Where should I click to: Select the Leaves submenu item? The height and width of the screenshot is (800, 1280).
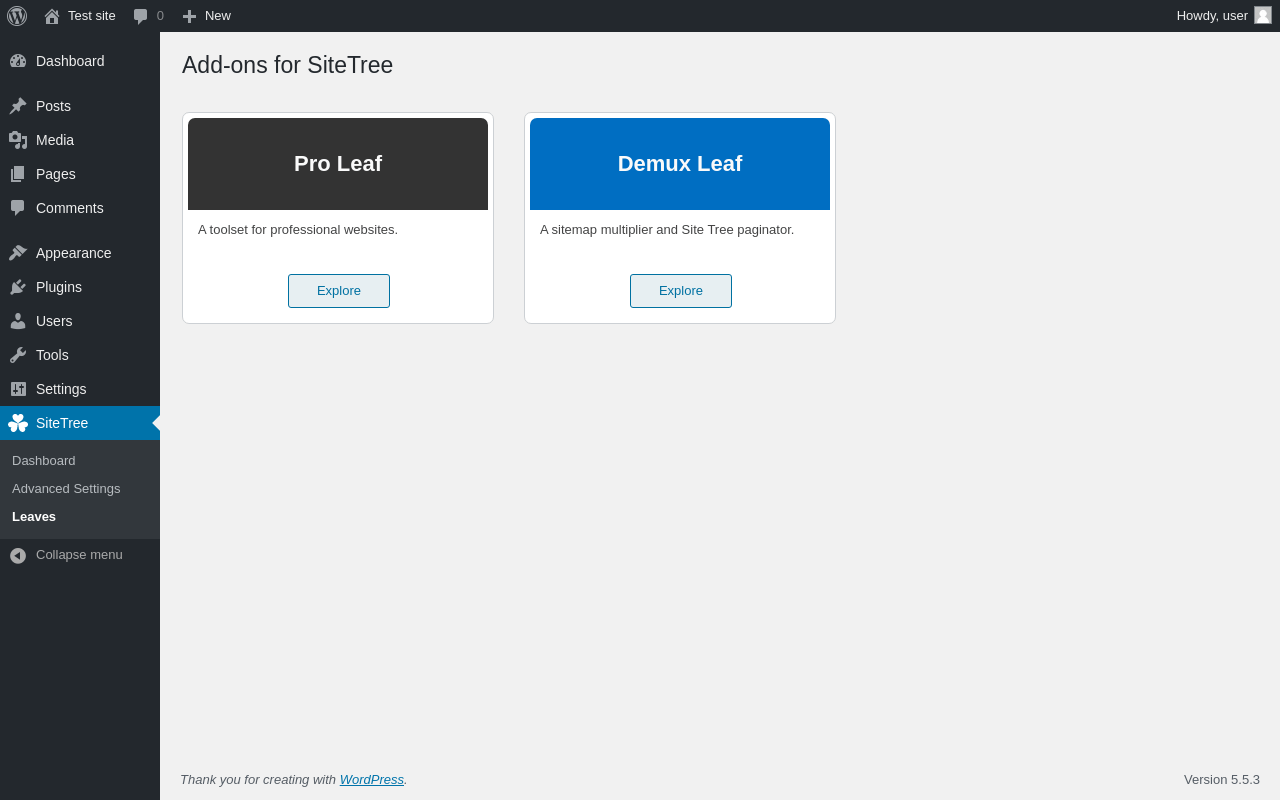(x=34, y=517)
